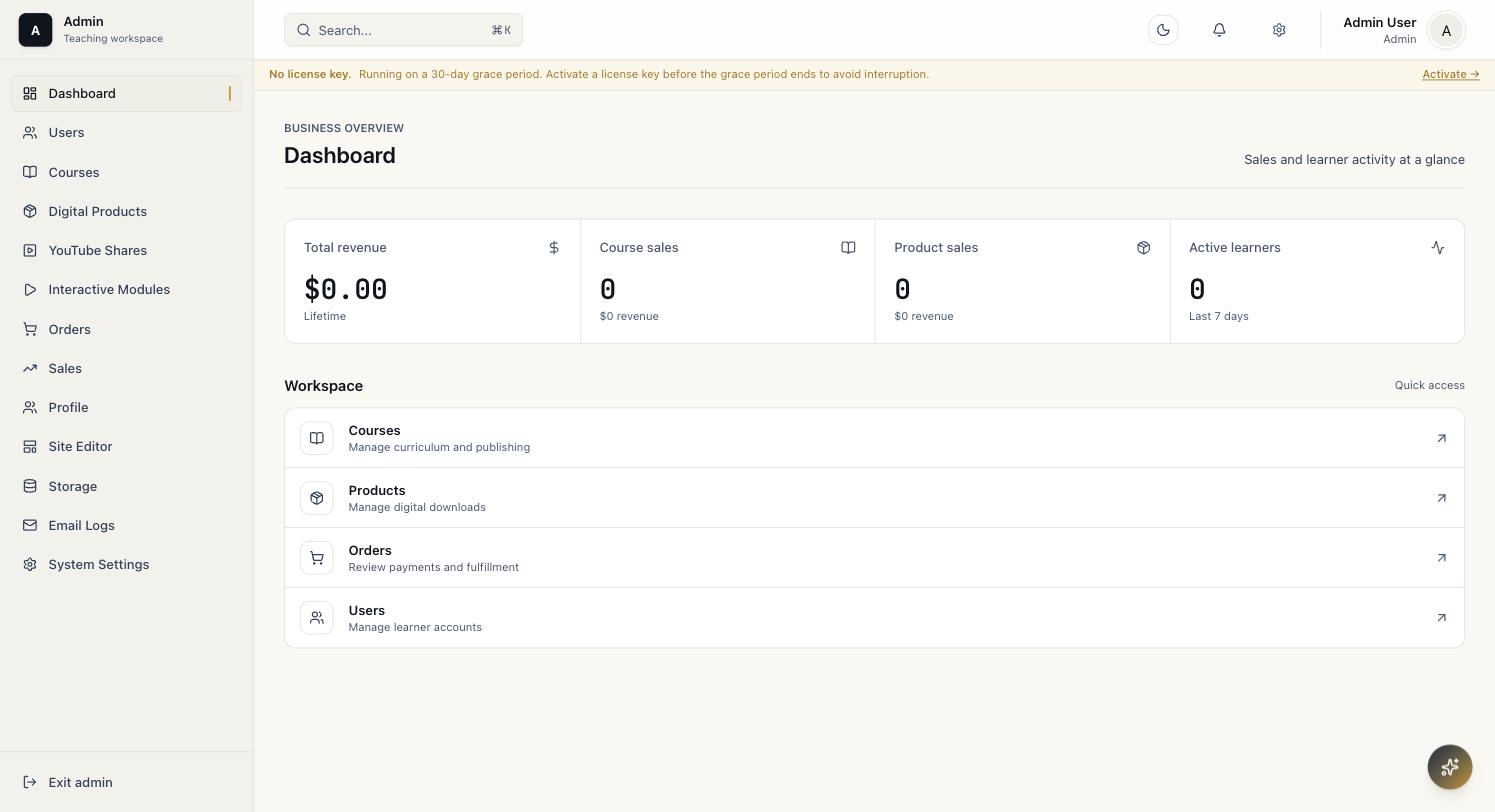
Task: Click the Orders cart icon in Workspace
Action: pos(317,558)
